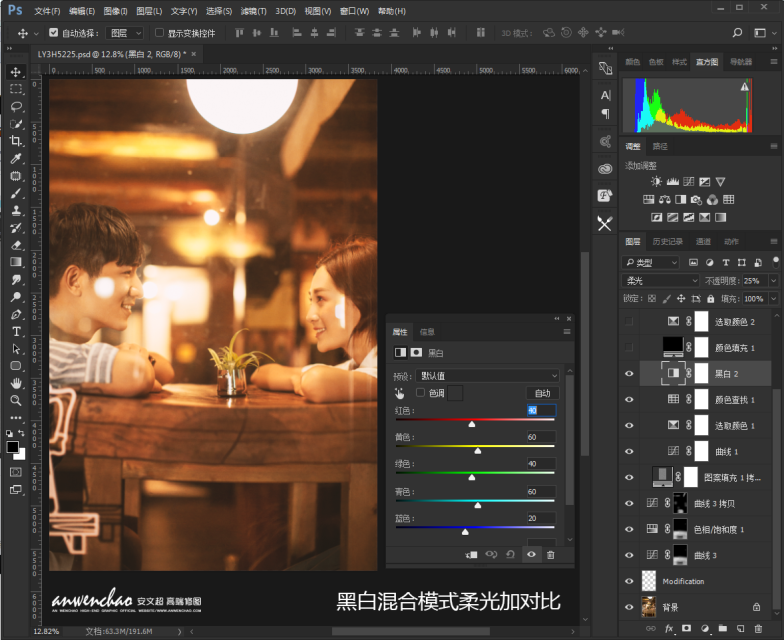Select the Gradient tool
784x640 pixels.
point(16,262)
